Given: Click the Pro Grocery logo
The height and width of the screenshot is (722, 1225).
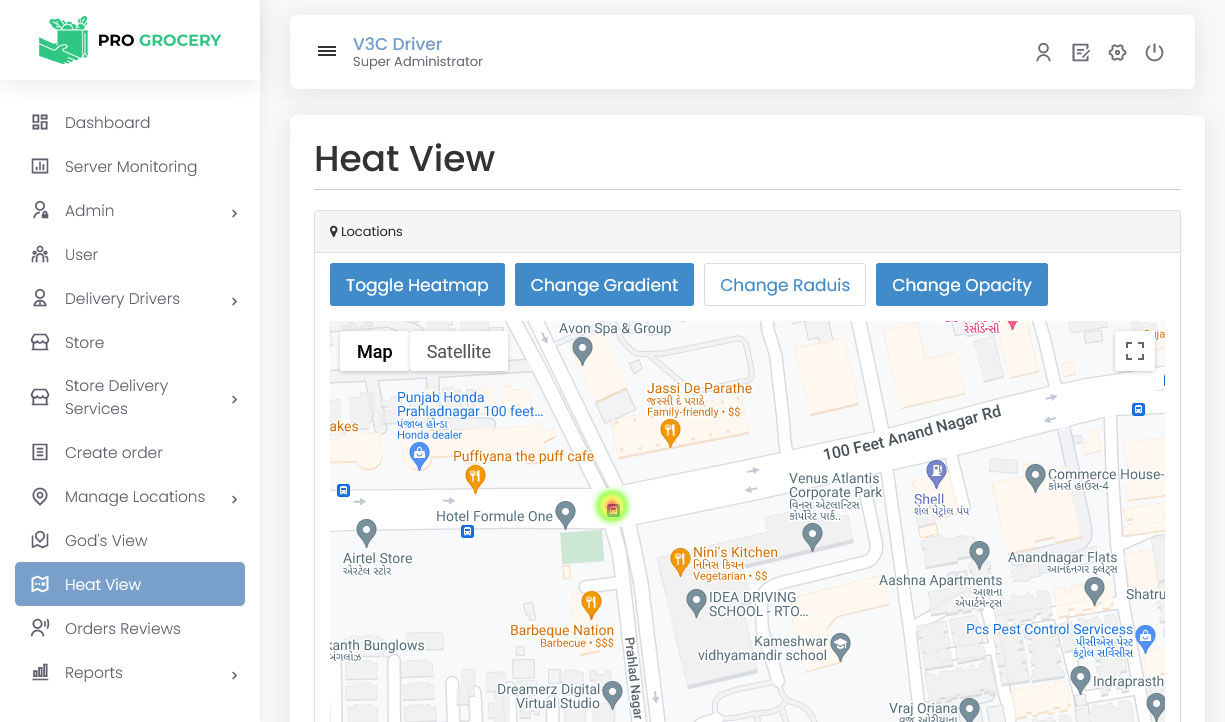Looking at the screenshot, I should [130, 40].
